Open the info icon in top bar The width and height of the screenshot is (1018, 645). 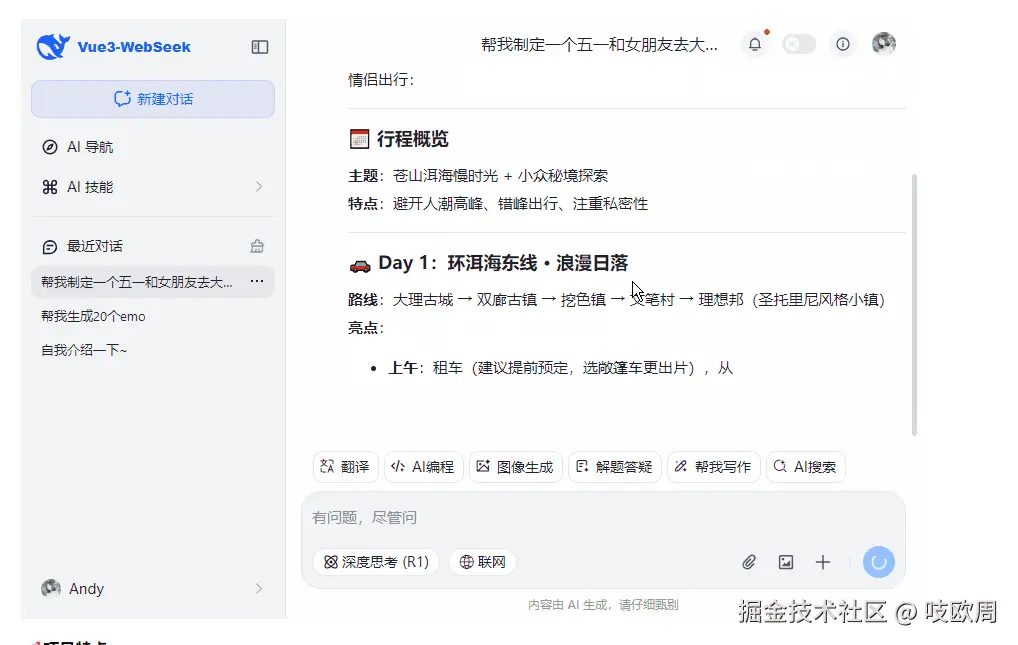click(x=843, y=43)
